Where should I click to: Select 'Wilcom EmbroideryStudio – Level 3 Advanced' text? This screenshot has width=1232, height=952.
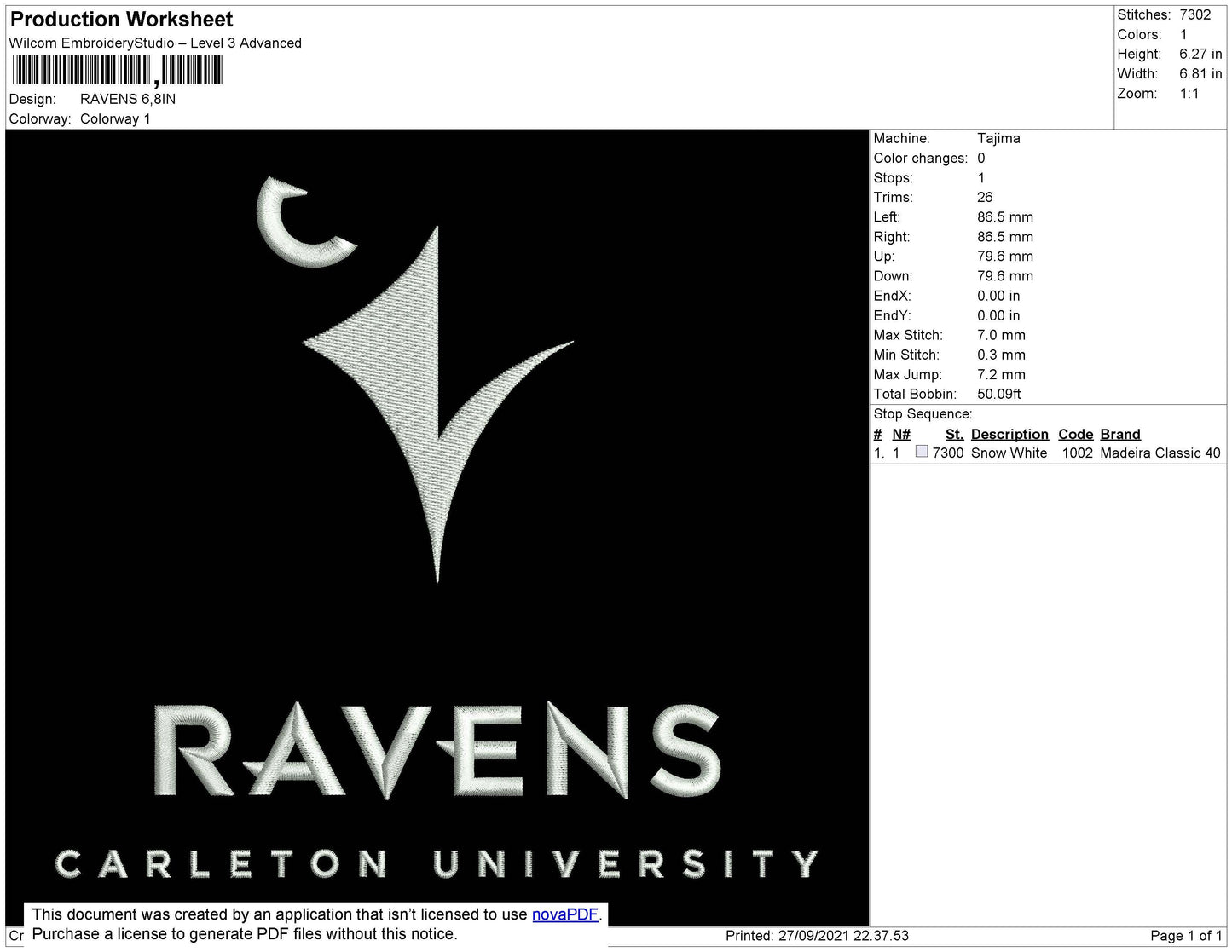coord(155,43)
